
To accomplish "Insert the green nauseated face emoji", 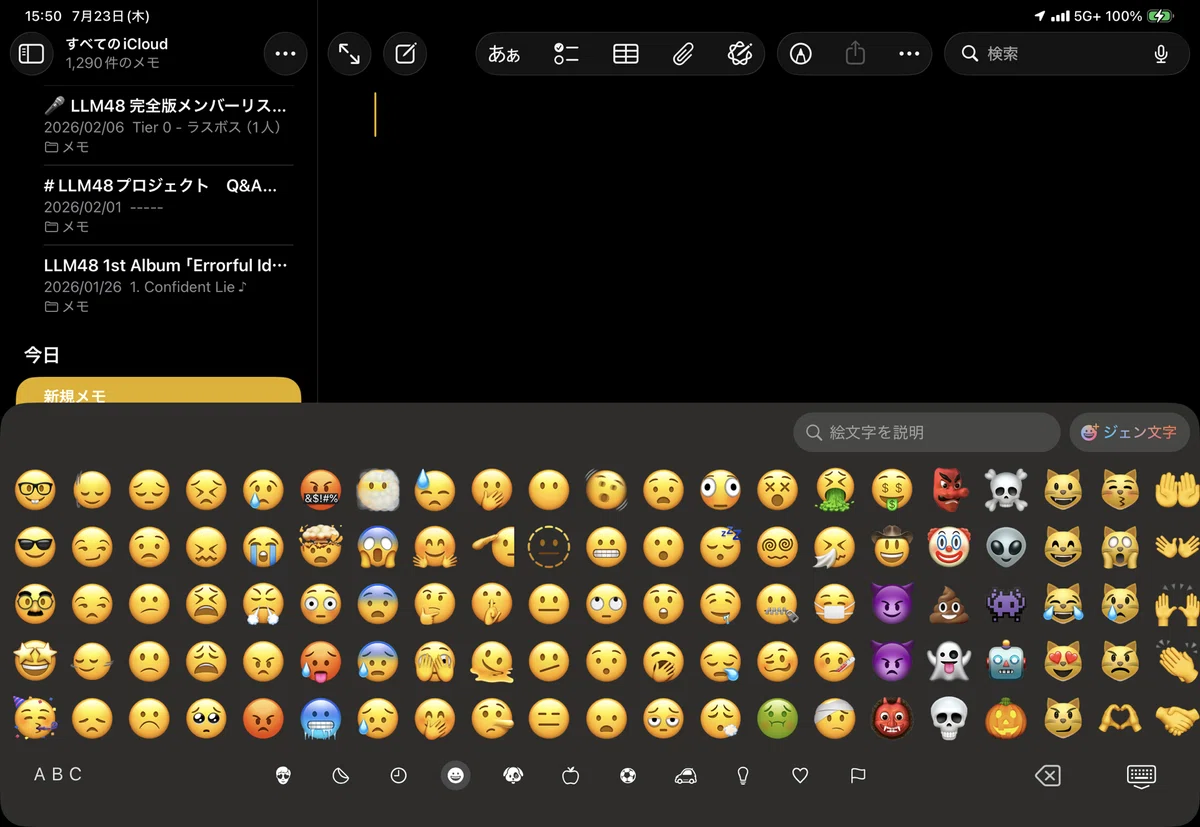I will pos(776,718).
